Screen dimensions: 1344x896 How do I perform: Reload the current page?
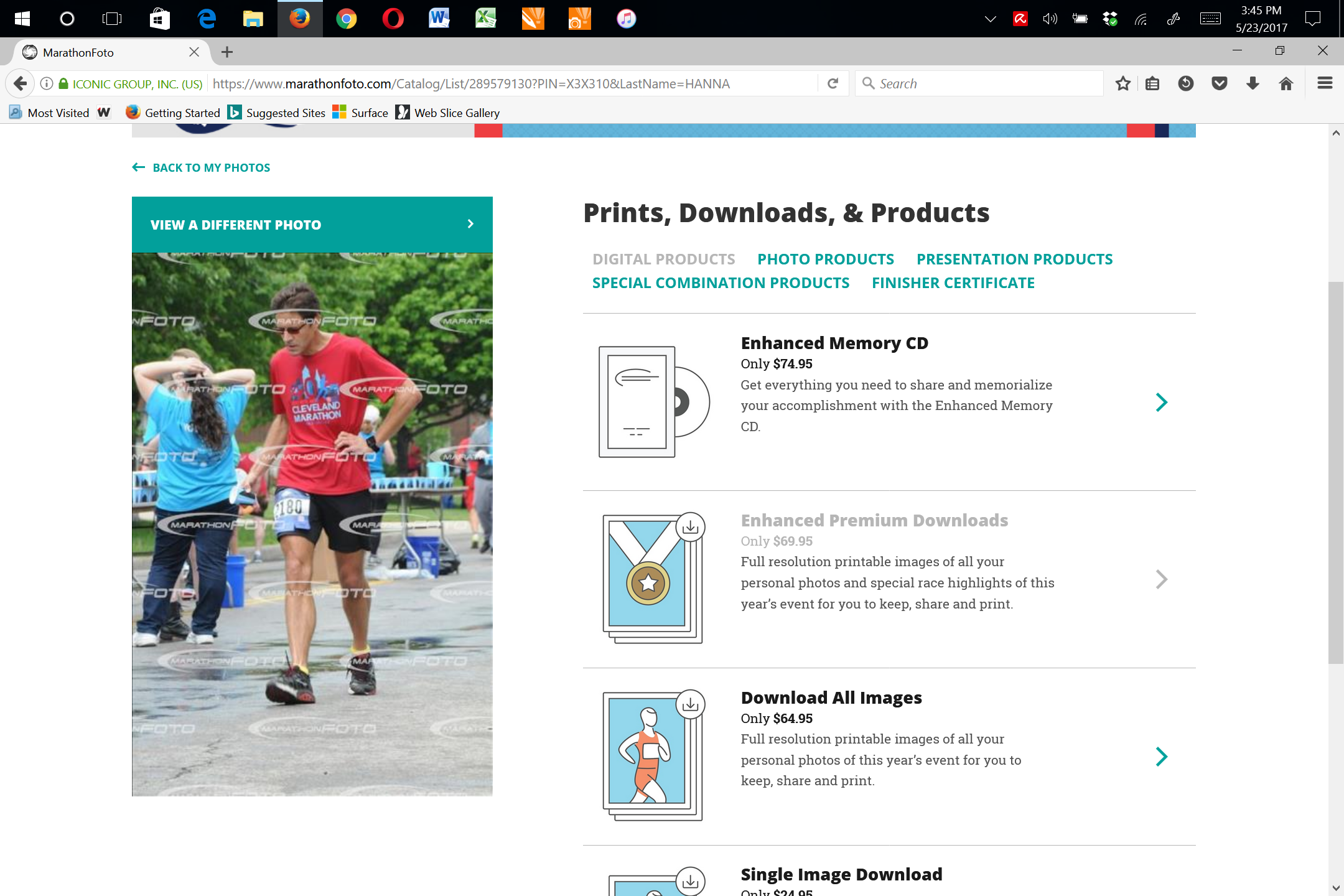[x=833, y=83]
